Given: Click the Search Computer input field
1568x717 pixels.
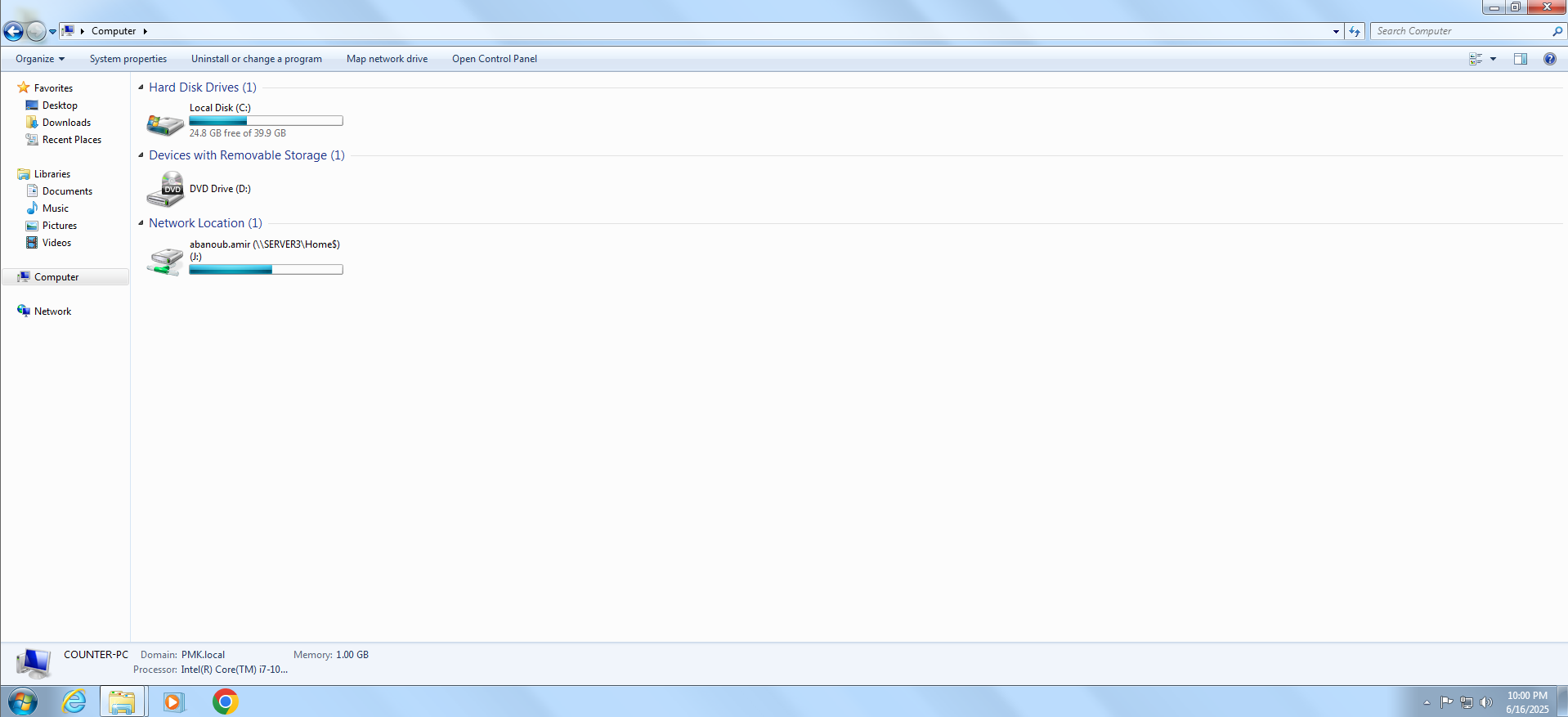Looking at the screenshot, I should tap(1459, 31).
